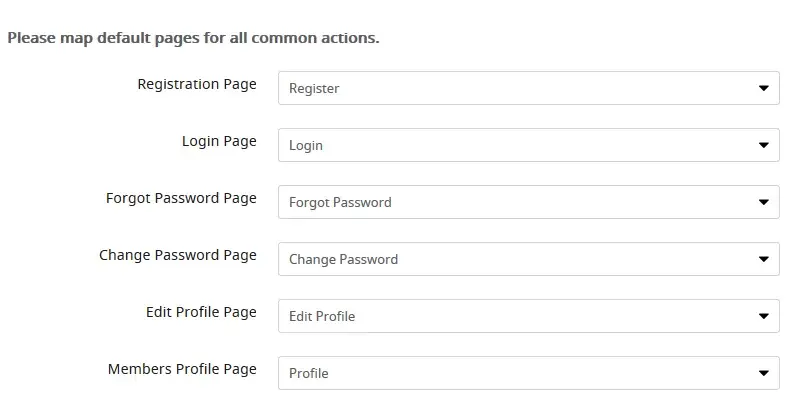Click the Edit Profile Page label
Screen dimensions: 794x407
(x=201, y=312)
